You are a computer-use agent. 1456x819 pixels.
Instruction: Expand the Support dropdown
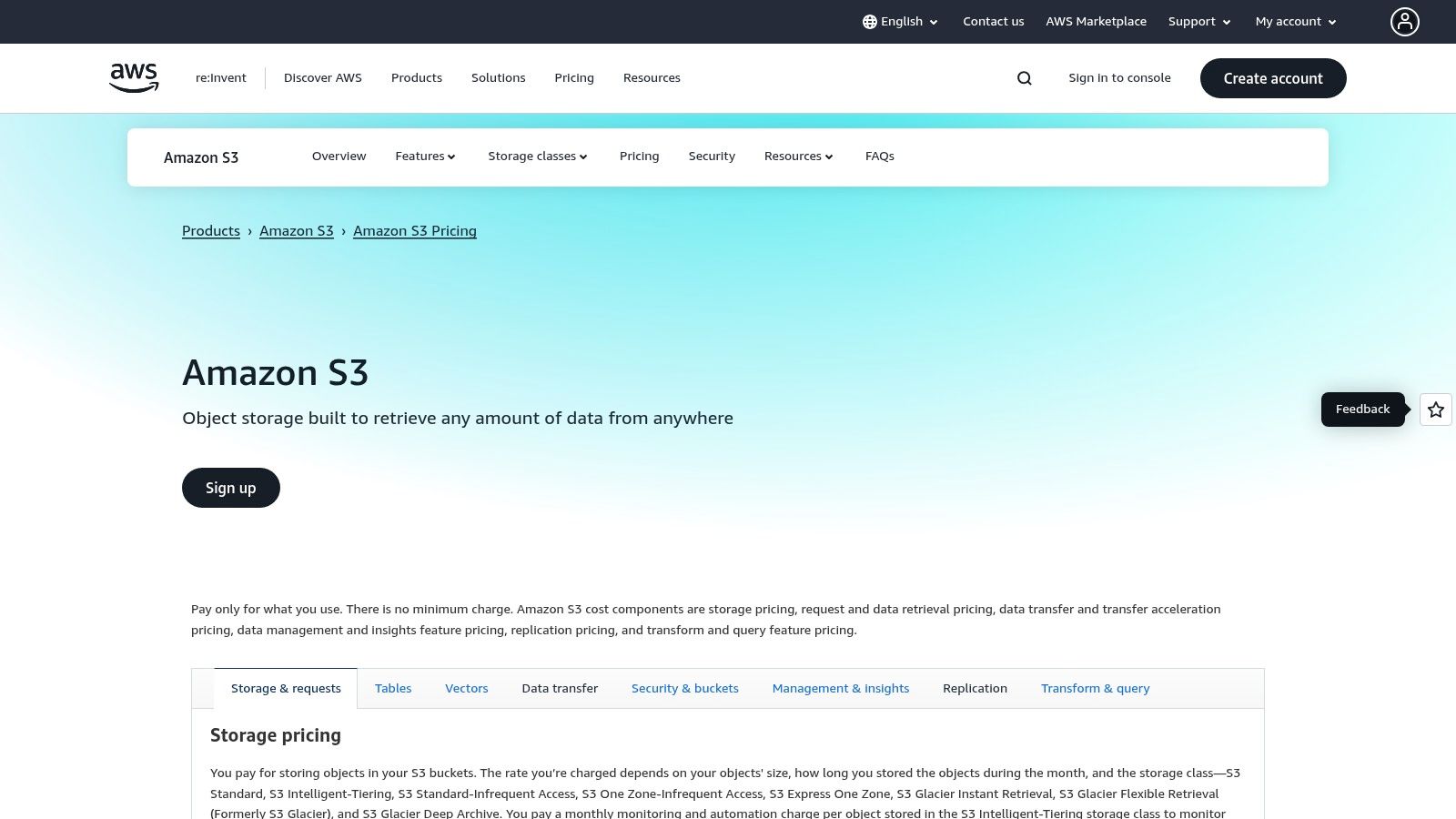pyautogui.click(x=1198, y=21)
